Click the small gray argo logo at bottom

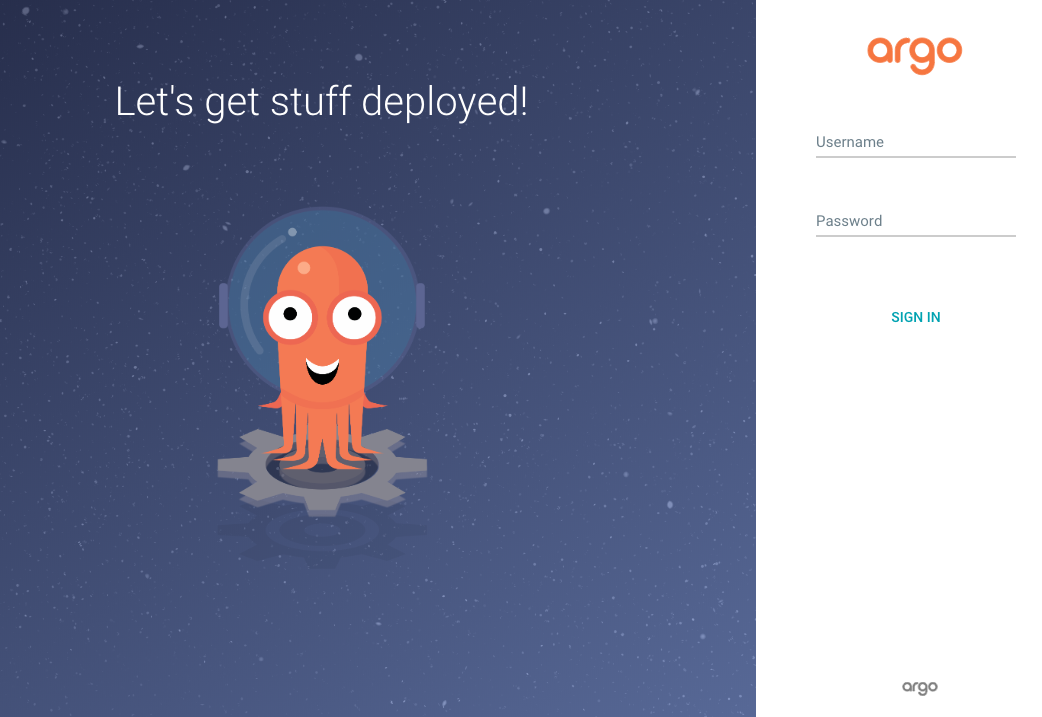pyautogui.click(x=920, y=687)
